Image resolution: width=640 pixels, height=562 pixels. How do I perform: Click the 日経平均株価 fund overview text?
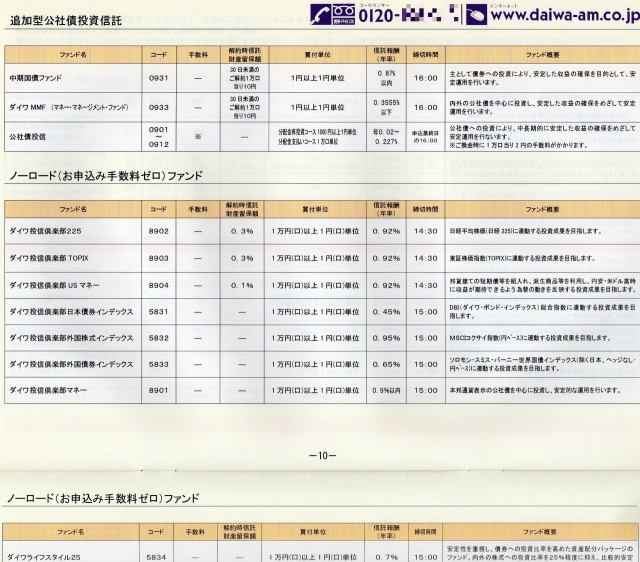coord(526,231)
